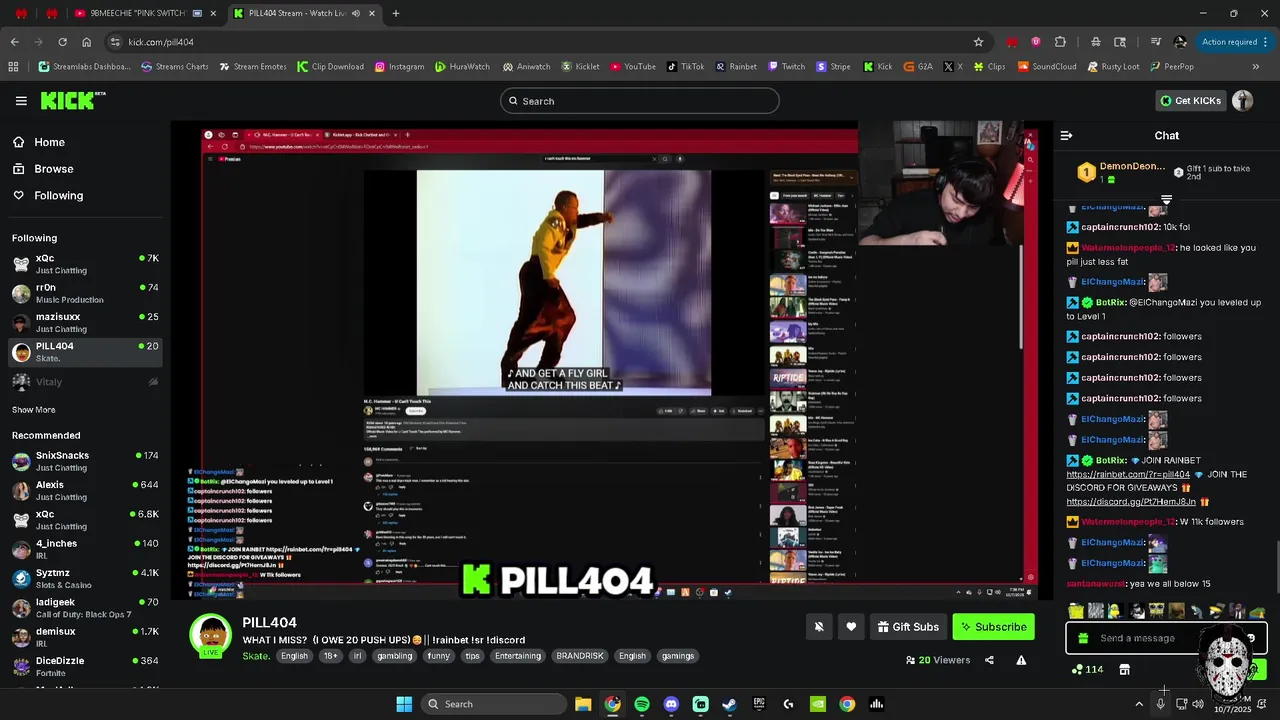
Task: Open Chrome home page via house icon
Action: [86, 42]
